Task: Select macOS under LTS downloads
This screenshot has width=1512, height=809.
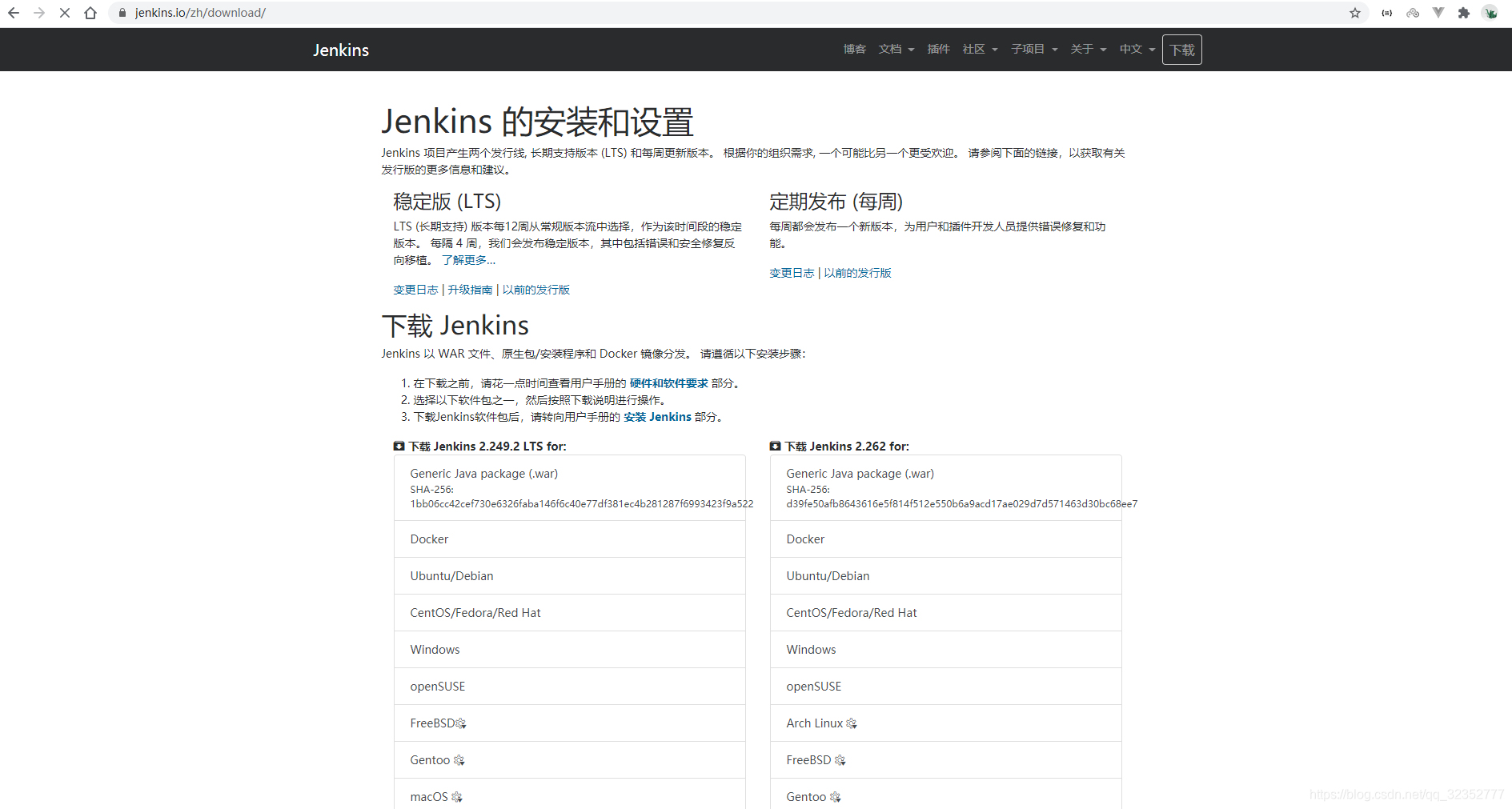Action: click(570, 795)
